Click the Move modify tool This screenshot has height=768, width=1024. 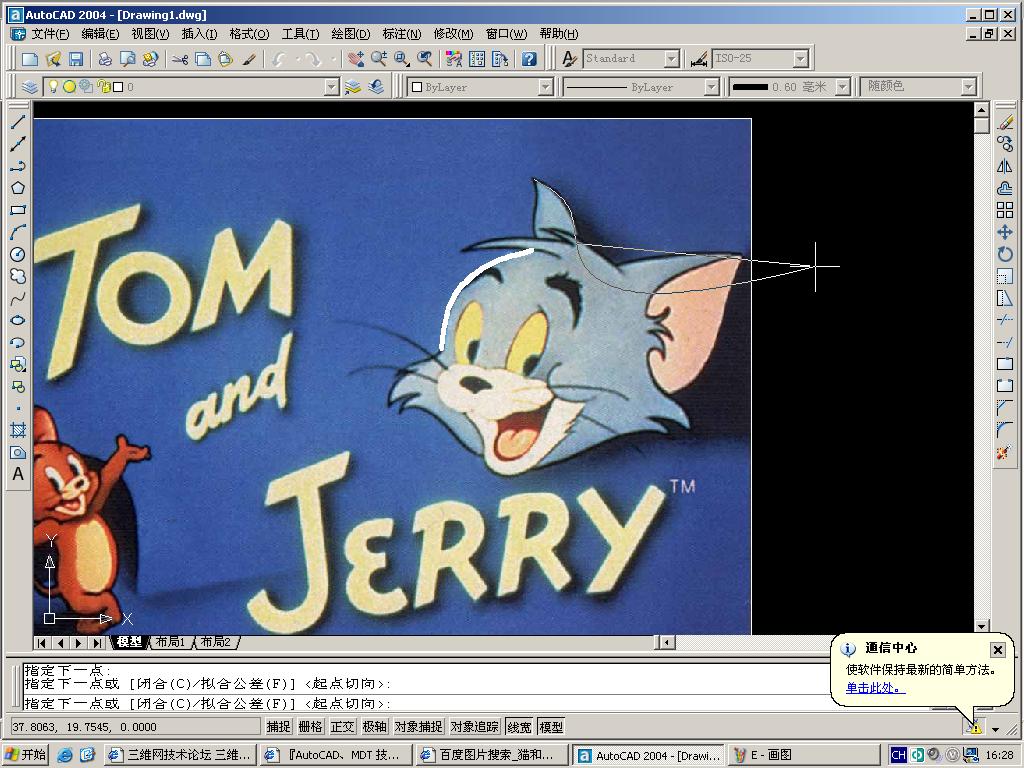(x=1005, y=232)
